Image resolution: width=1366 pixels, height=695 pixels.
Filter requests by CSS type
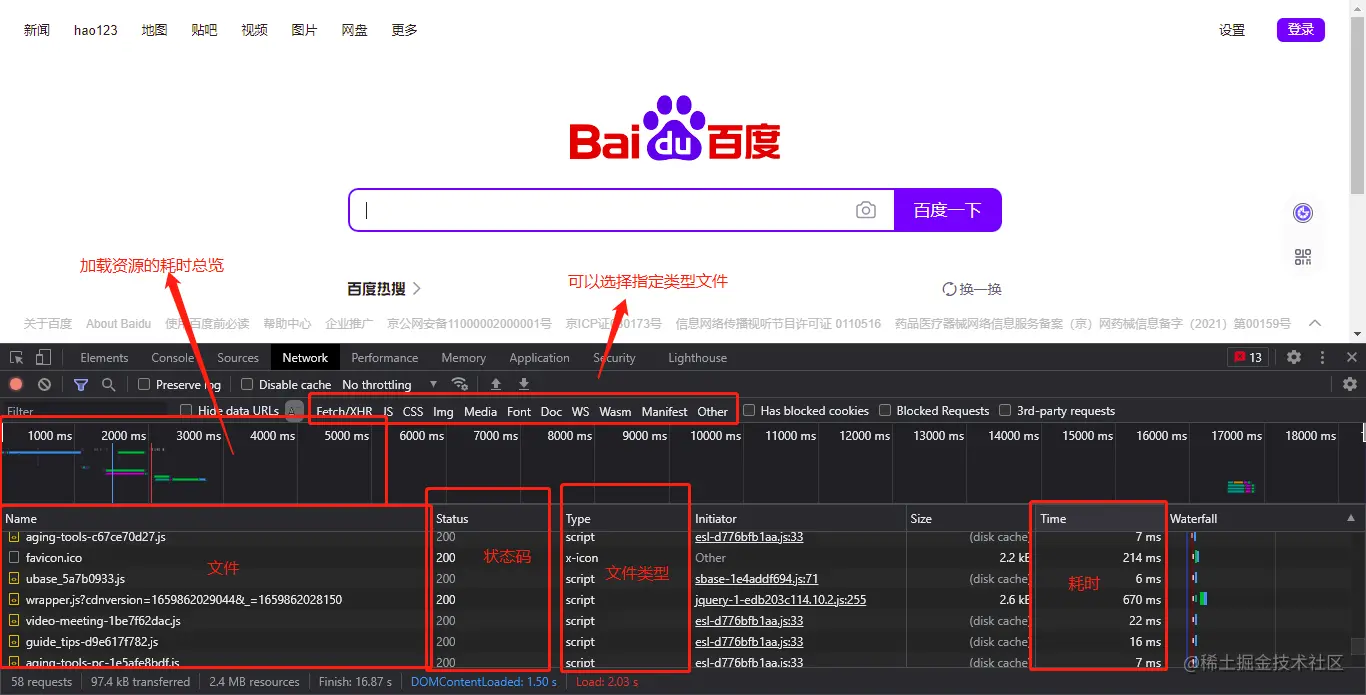click(x=413, y=411)
